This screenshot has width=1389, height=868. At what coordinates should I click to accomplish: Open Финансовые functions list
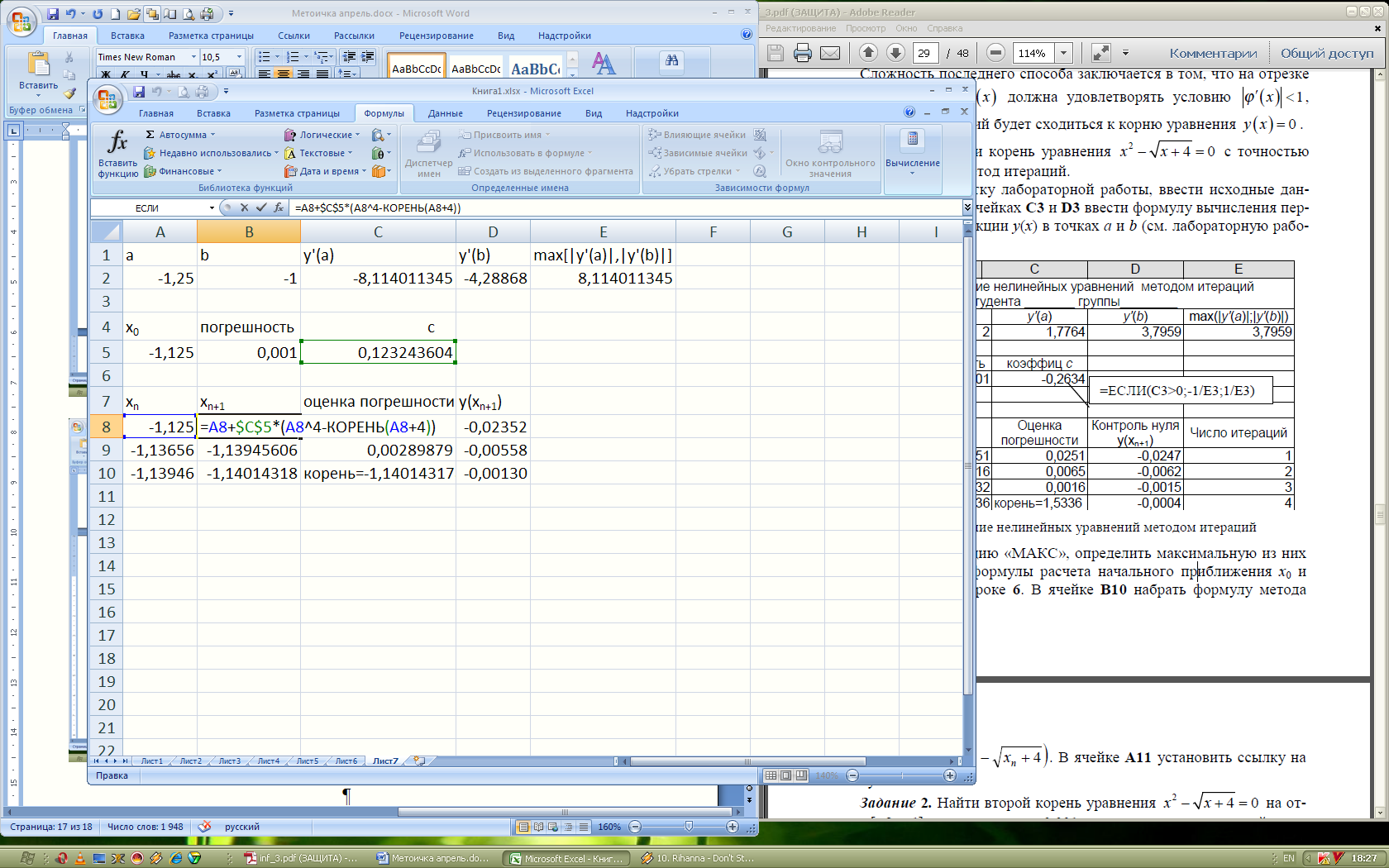click(184, 171)
